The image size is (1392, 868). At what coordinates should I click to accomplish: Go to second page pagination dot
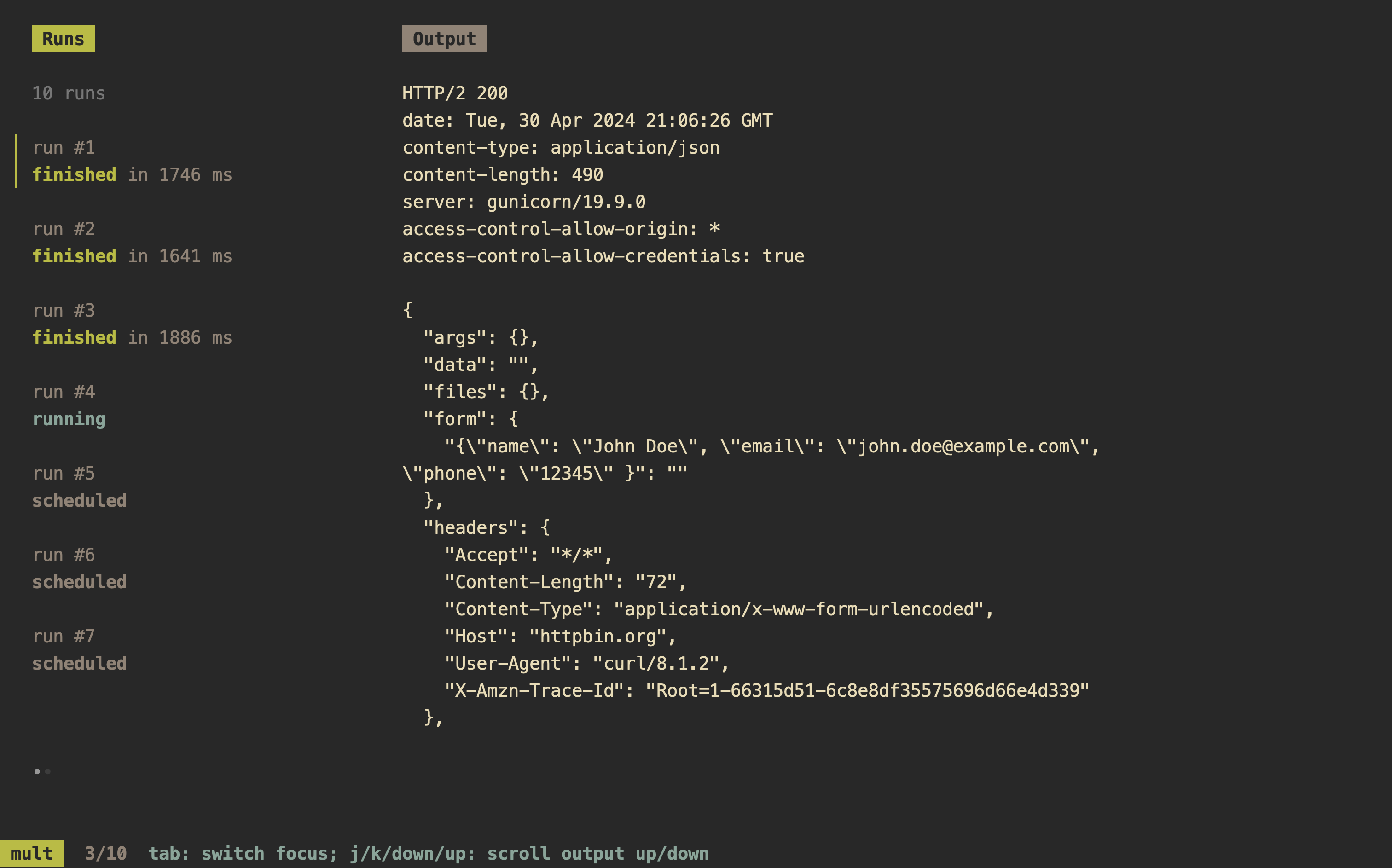click(x=48, y=771)
